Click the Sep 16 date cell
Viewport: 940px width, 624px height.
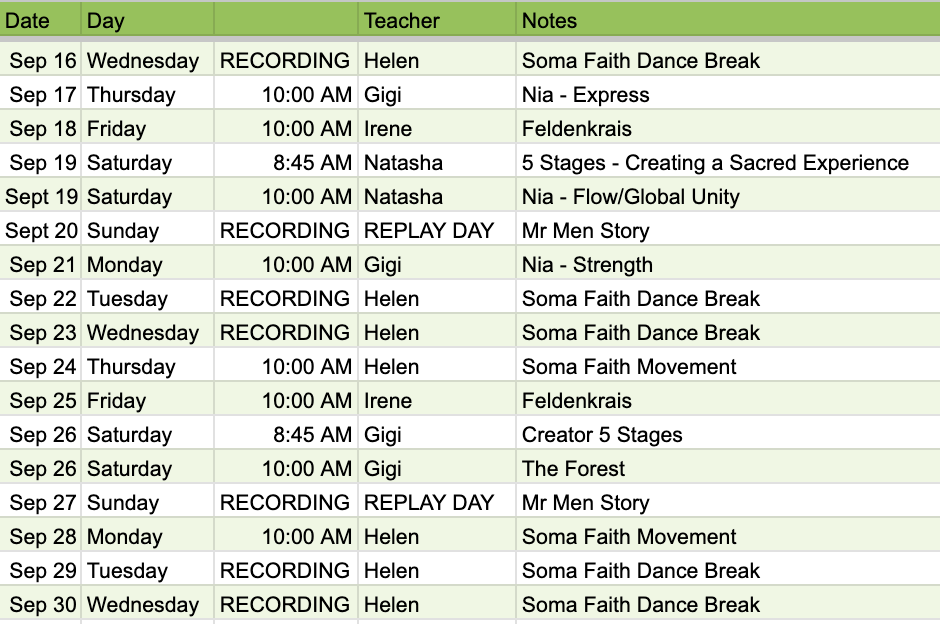click(40, 60)
